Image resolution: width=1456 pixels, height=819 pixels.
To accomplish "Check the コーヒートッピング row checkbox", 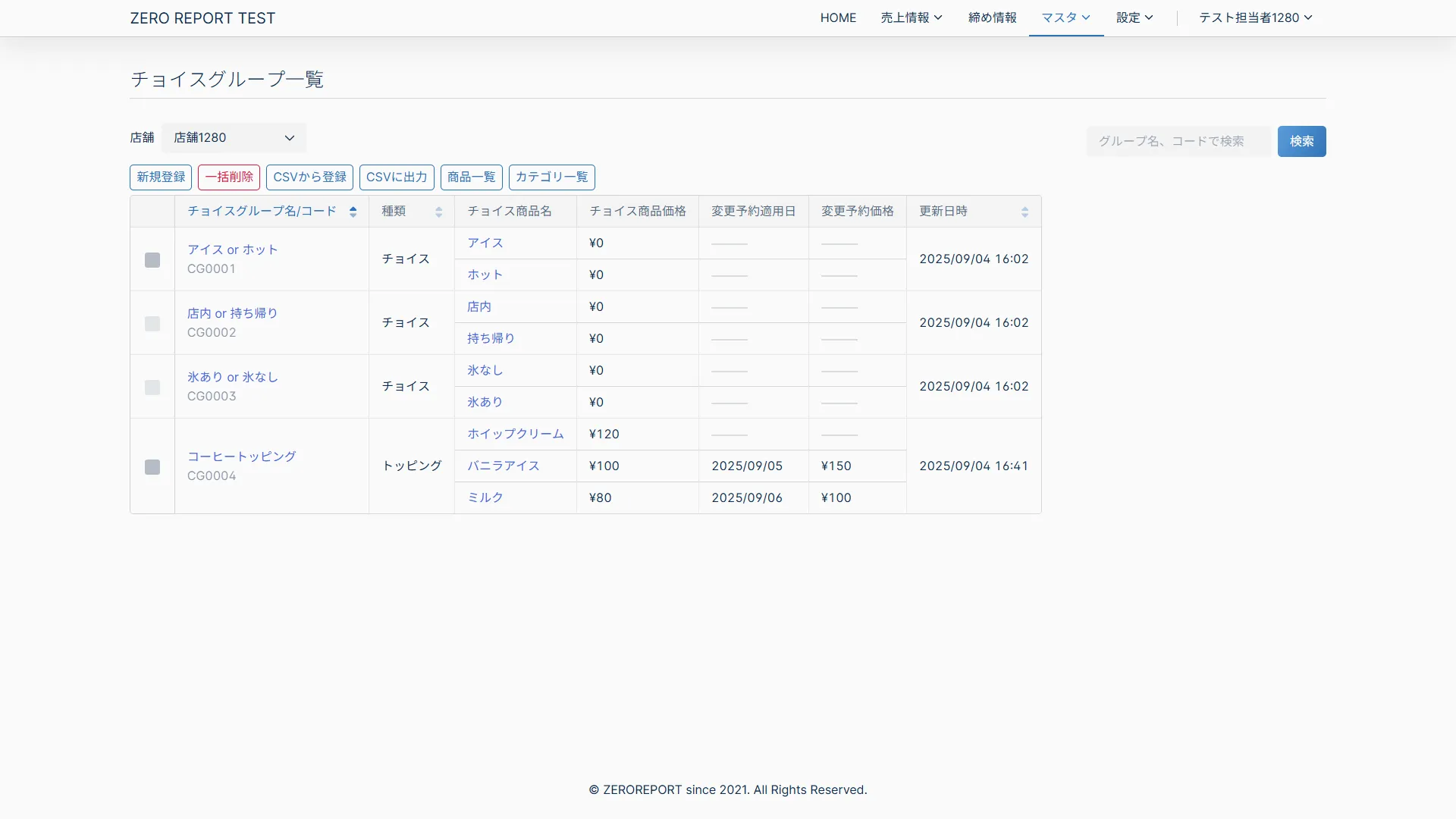I will click(x=152, y=467).
